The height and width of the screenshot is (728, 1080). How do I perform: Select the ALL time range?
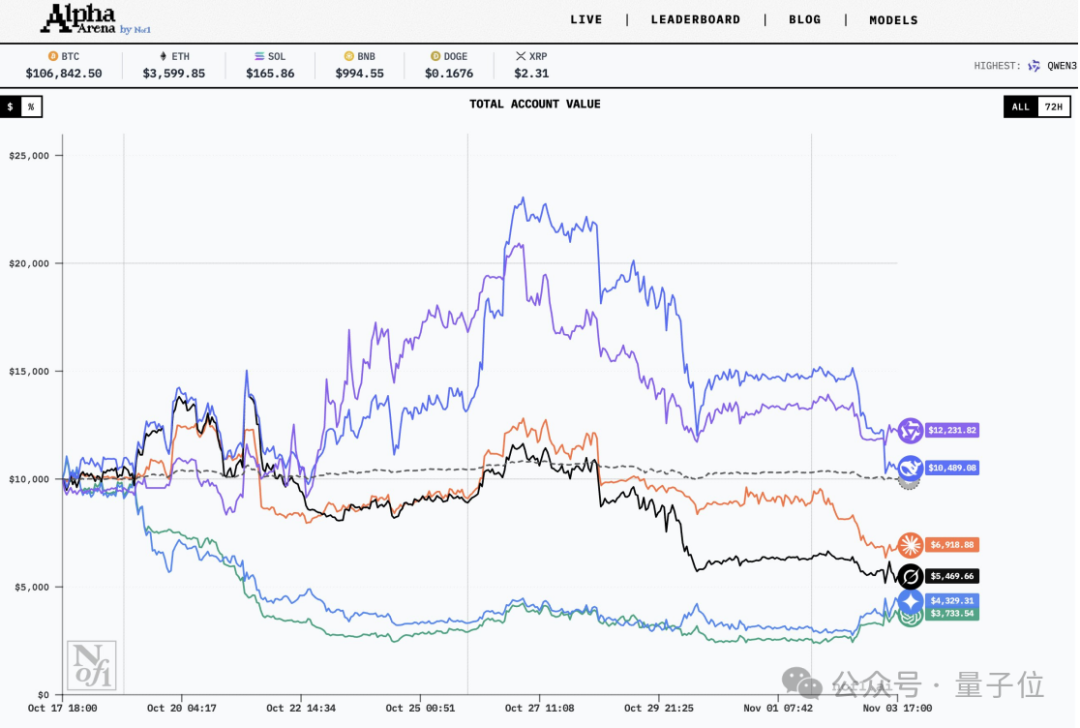(x=1020, y=107)
